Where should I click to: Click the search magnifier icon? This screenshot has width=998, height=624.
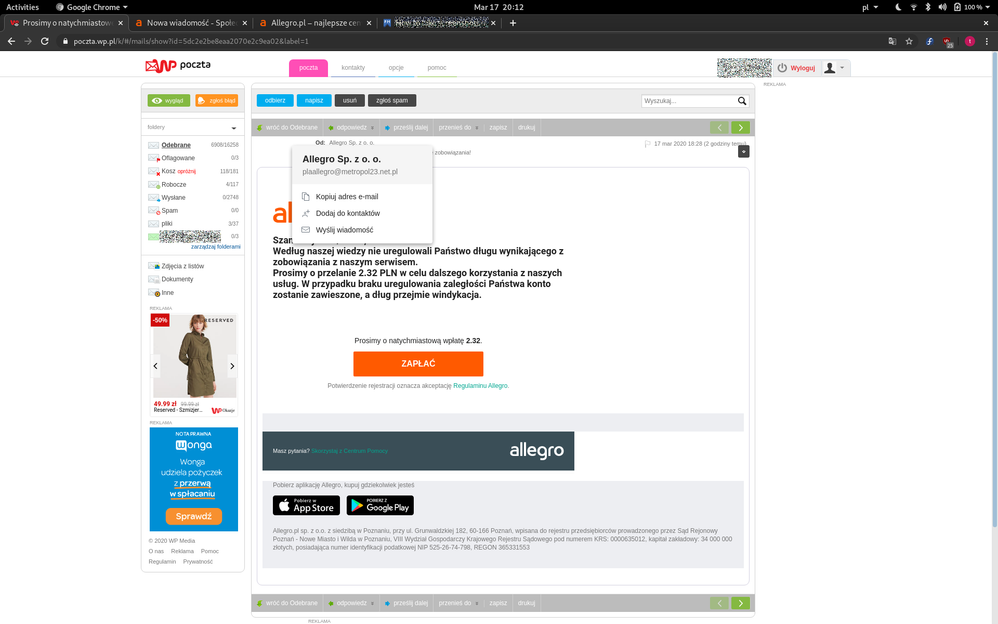(742, 101)
